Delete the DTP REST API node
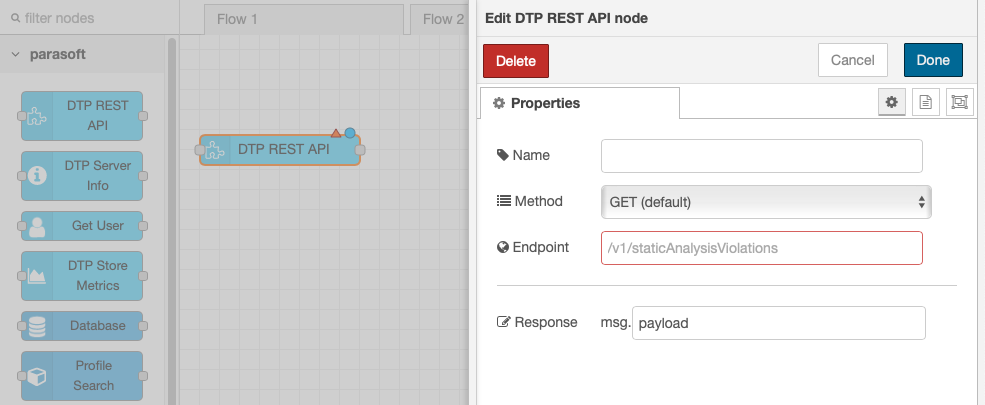Screen dimensions: 985x405 pyautogui.click(x=516, y=61)
